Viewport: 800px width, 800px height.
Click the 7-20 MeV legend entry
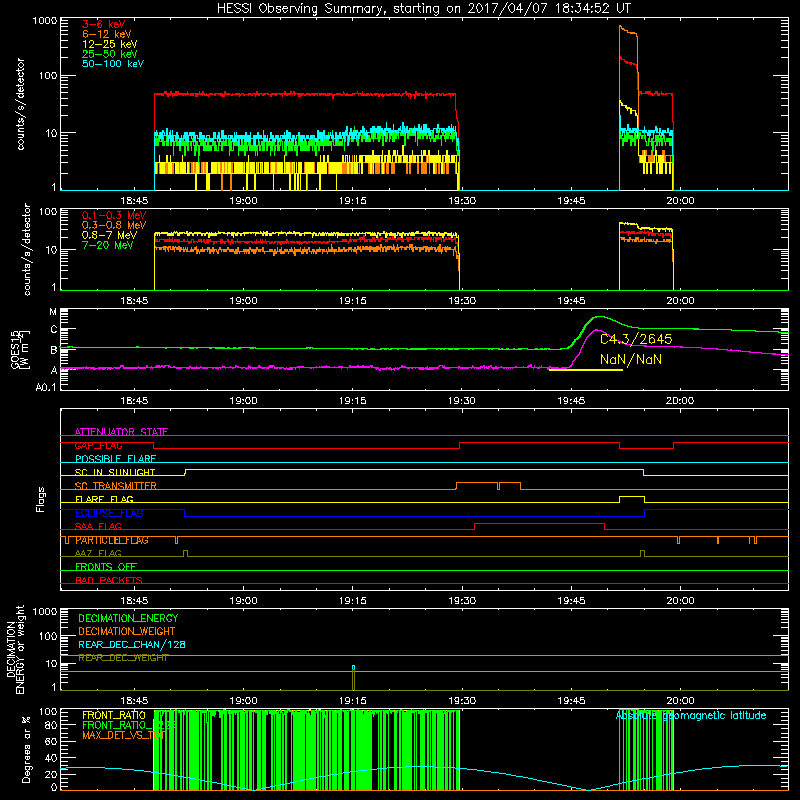[108, 245]
